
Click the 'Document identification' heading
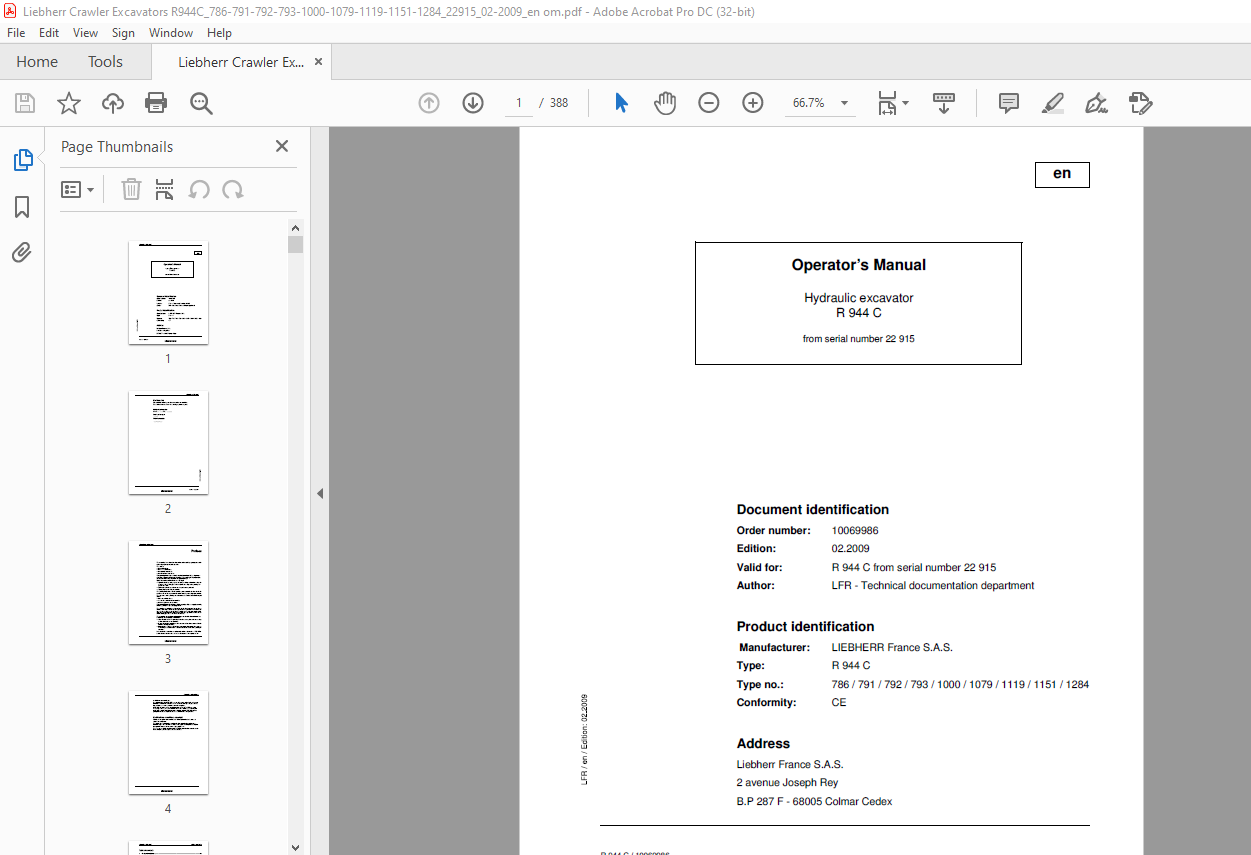coord(813,510)
